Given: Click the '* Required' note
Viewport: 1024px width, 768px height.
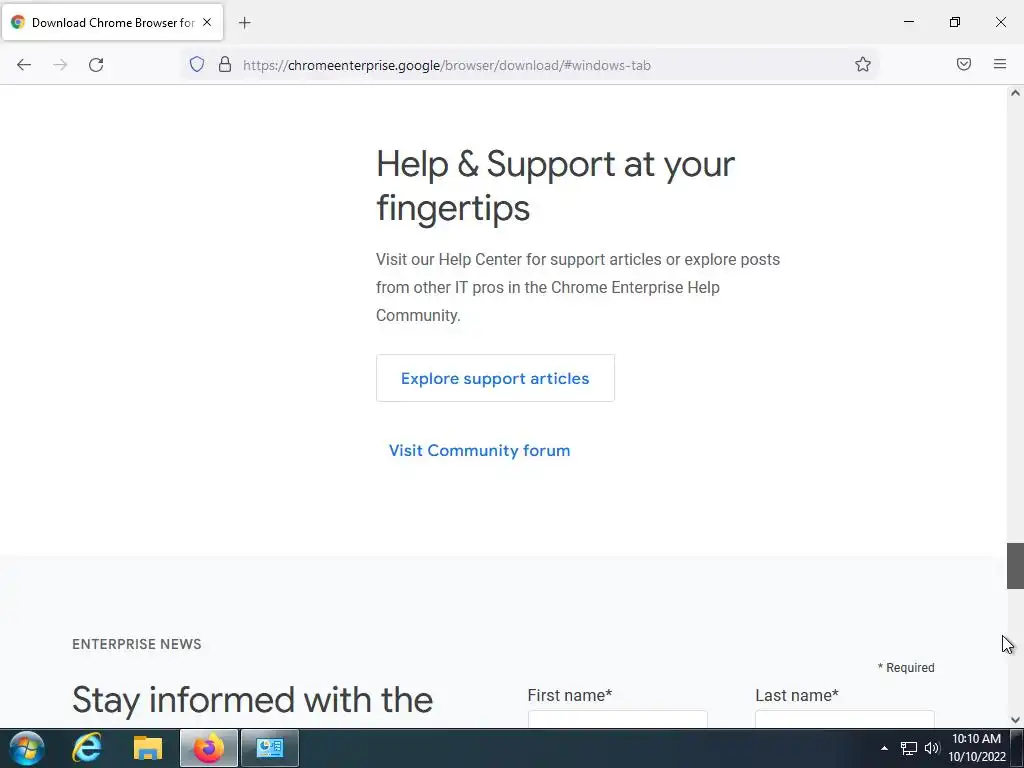Looking at the screenshot, I should pos(906,667).
